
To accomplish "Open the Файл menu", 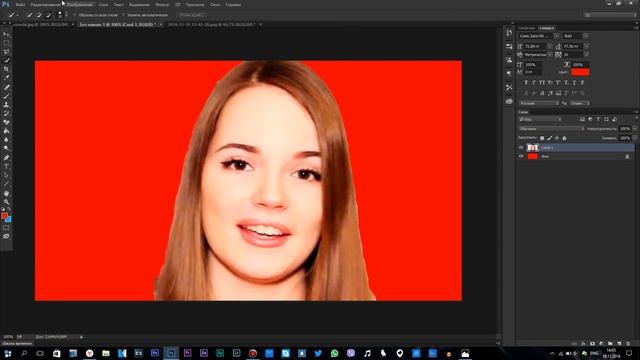I will point(20,4).
